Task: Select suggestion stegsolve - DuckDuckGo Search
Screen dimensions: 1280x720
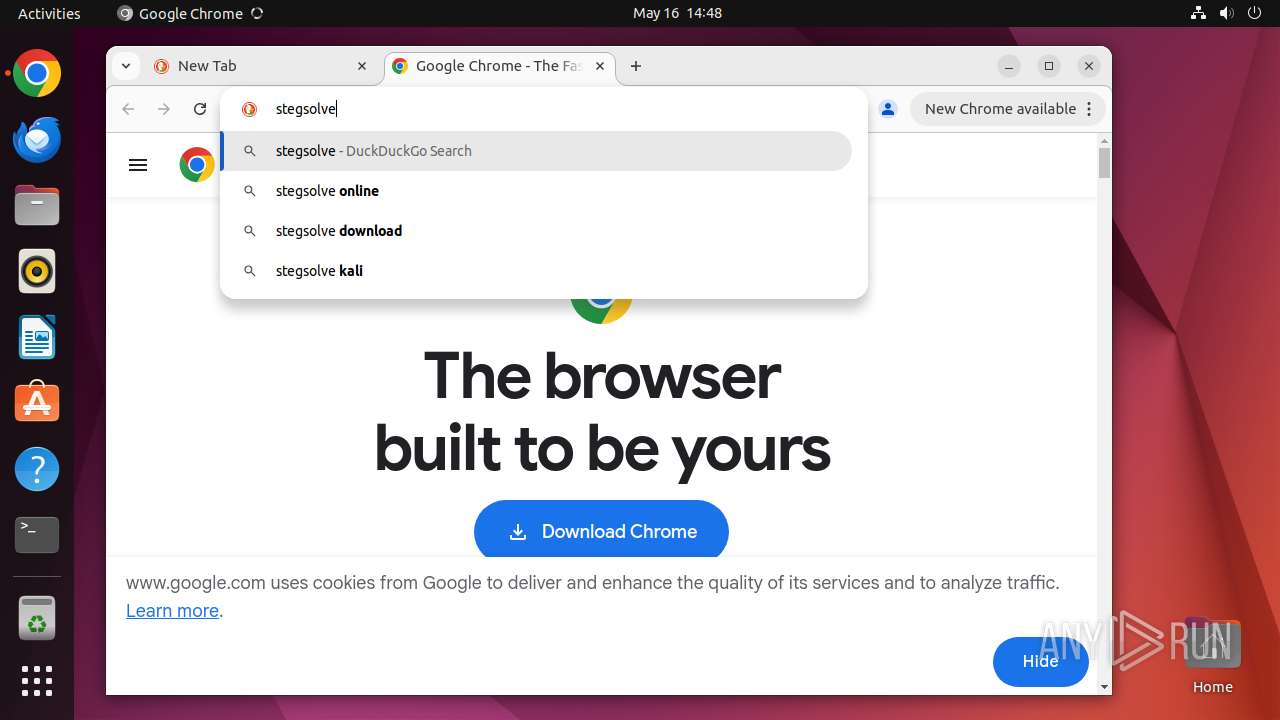Action: (536, 151)
